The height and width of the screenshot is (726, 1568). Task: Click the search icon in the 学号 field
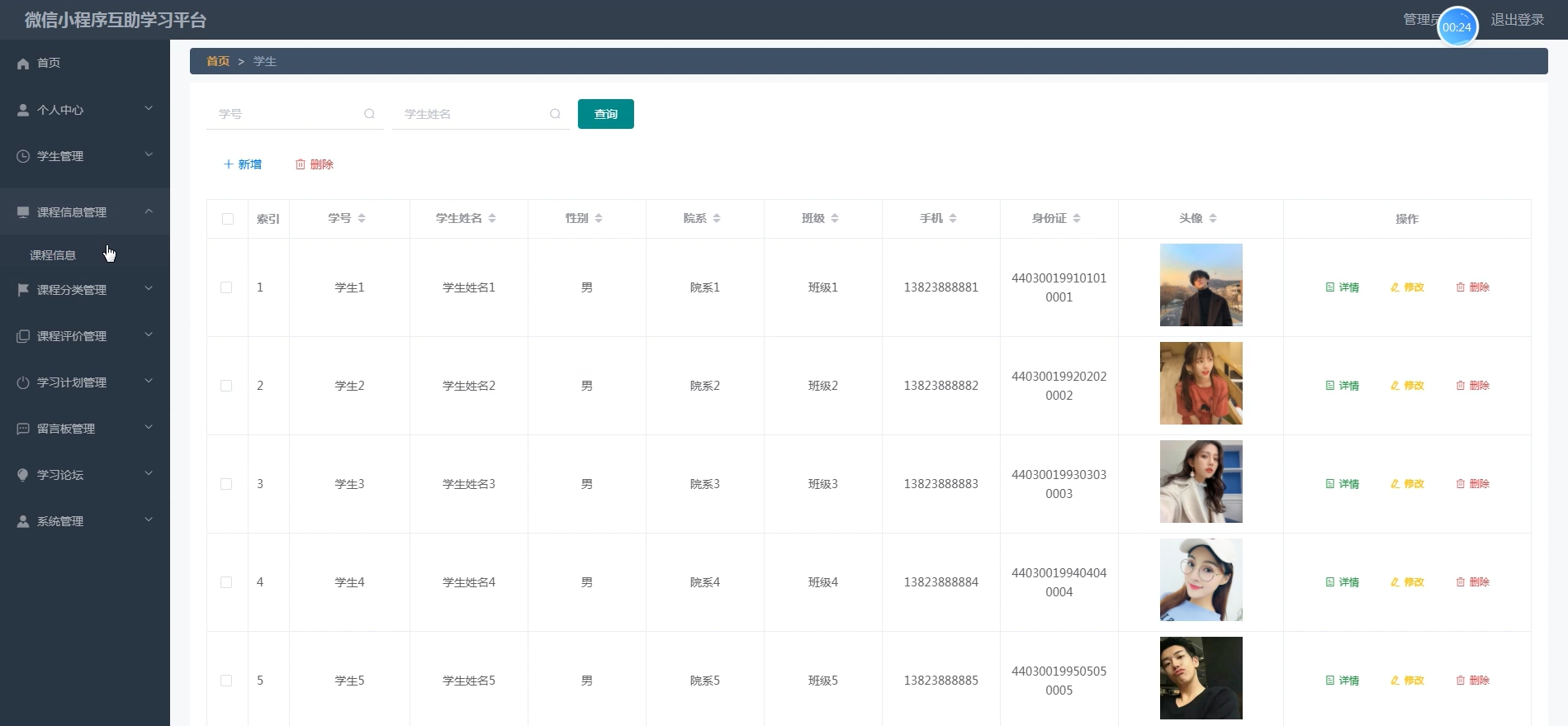pyautogui.click(x=369, y=114)
